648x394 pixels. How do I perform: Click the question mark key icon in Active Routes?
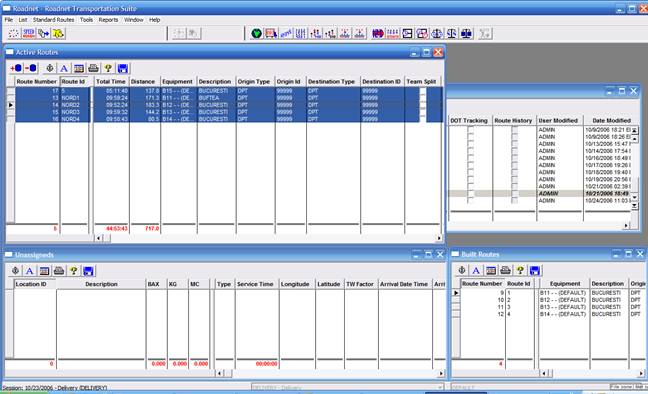point(108,68)
